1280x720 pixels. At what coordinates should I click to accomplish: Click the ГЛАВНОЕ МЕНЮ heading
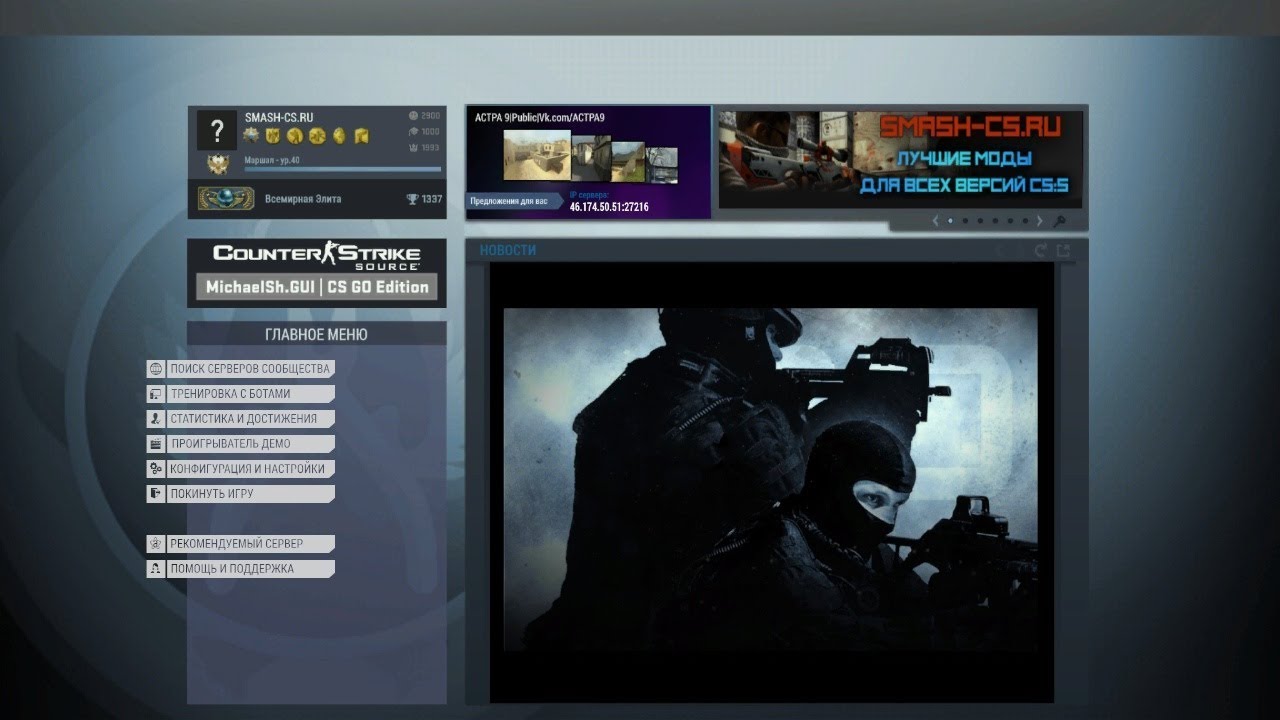[x=316, y=335]
